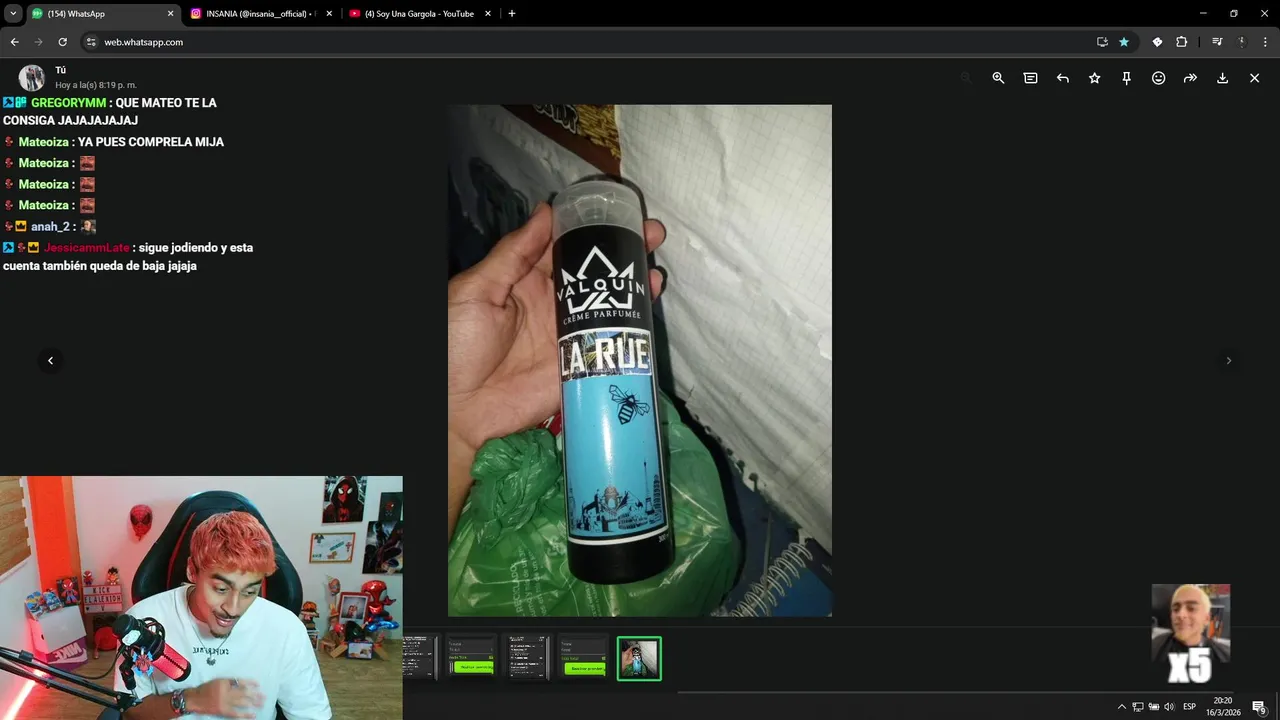Screen dimensions: 1280x720
Task: Pin the photo message
Action: tap(1126, 78)
